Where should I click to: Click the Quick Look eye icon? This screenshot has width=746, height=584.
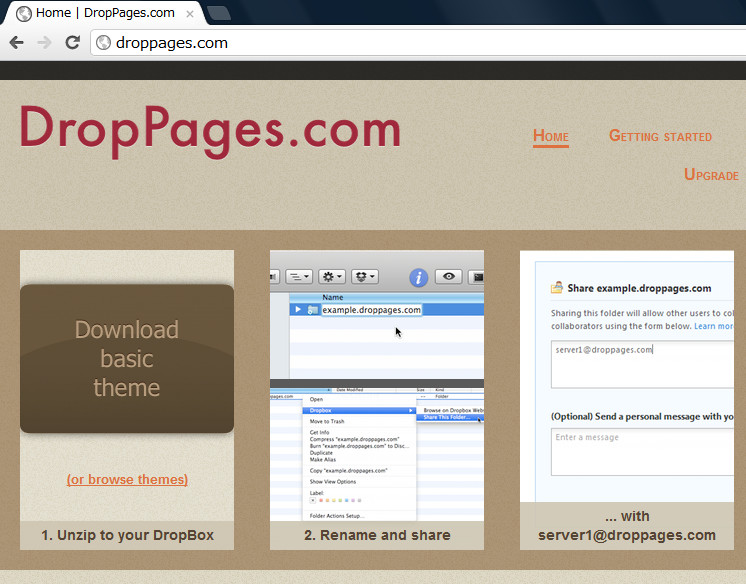point(449,277)
